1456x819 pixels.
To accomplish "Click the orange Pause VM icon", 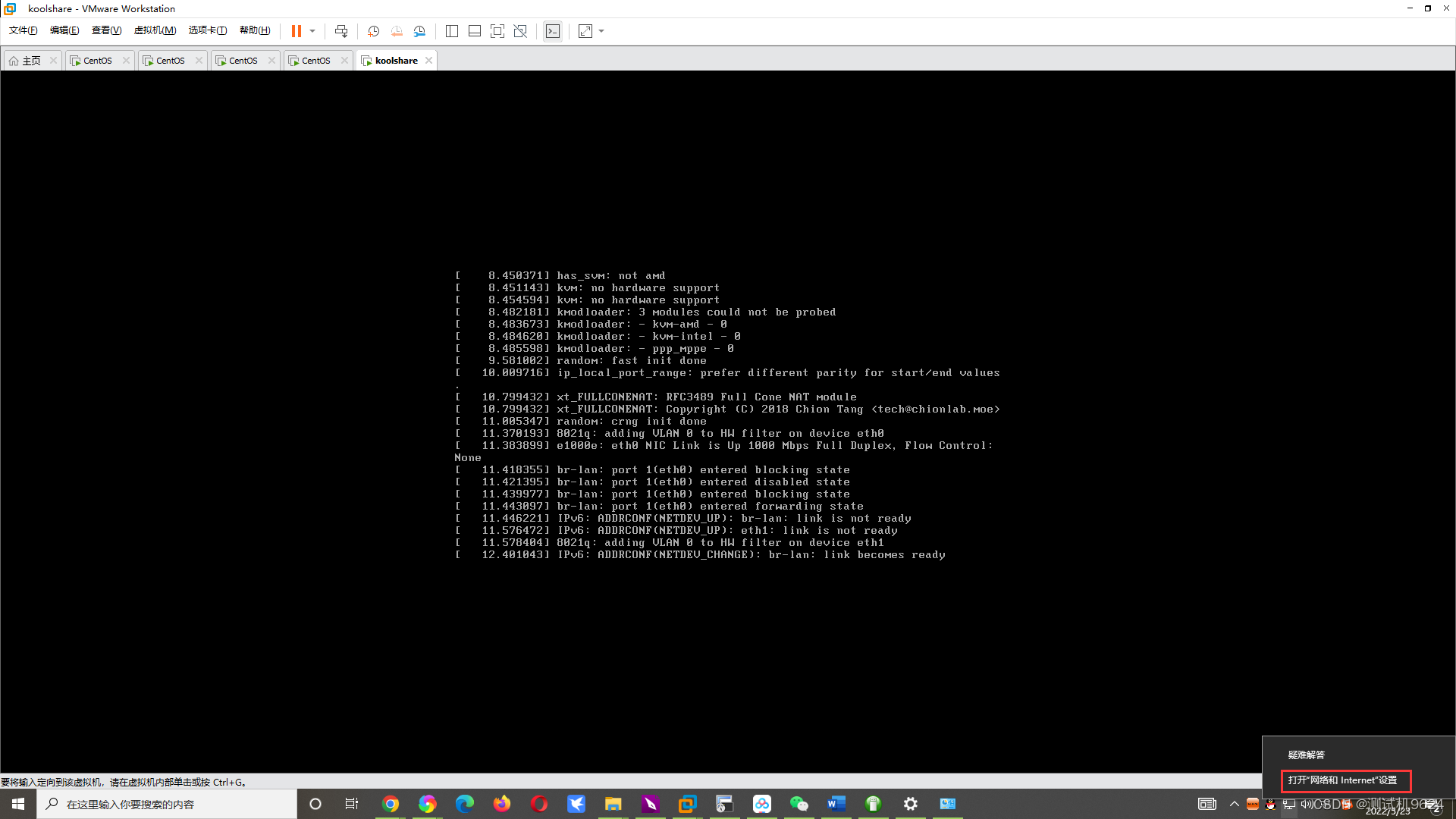I will coord(297,31).
